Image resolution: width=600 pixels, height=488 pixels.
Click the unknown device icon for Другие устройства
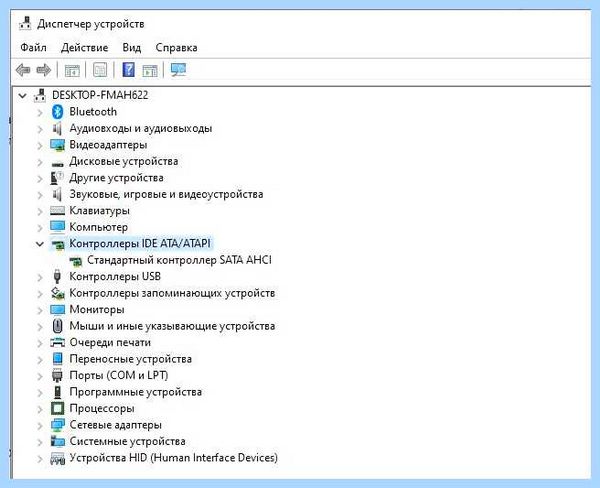(x=57, y=178)
